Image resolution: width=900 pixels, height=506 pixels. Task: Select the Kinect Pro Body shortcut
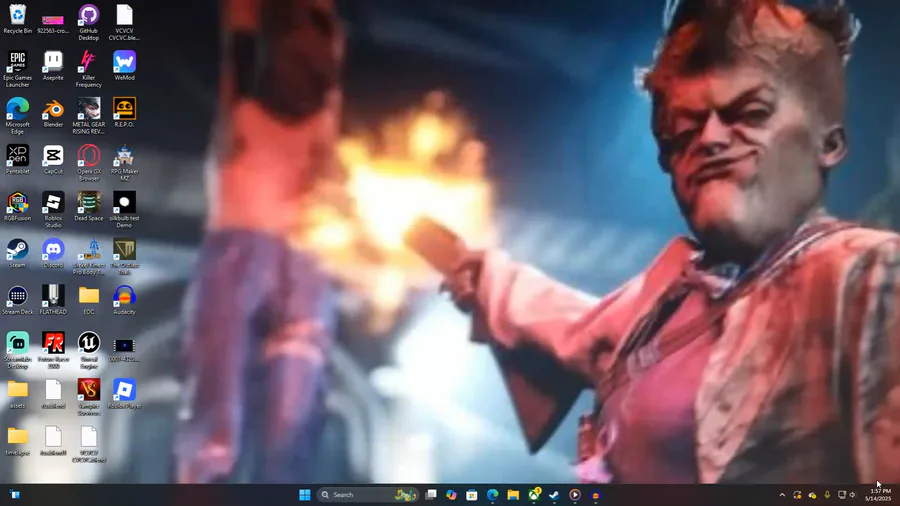click(x=88, y=257)
